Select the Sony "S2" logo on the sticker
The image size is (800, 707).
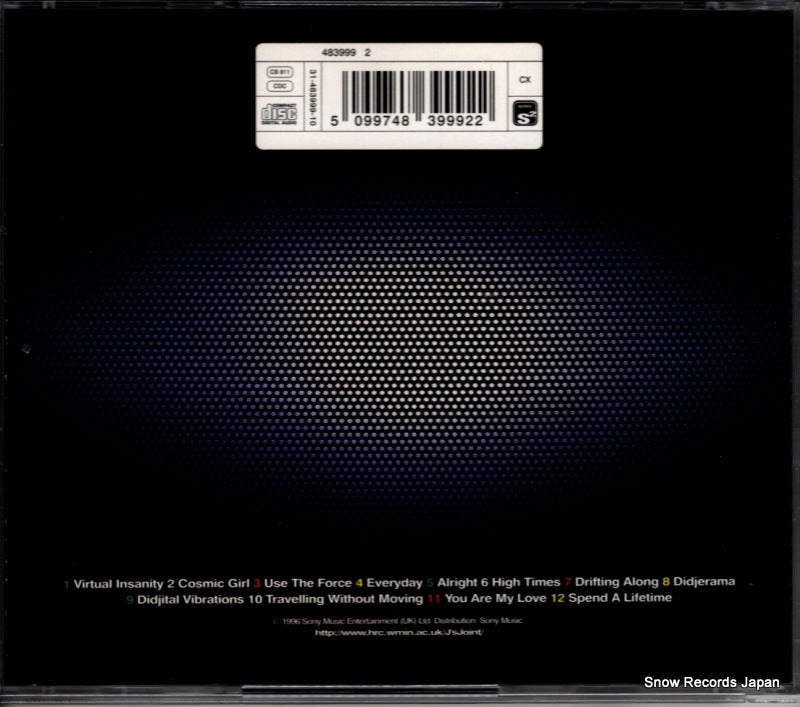(525, 114)
